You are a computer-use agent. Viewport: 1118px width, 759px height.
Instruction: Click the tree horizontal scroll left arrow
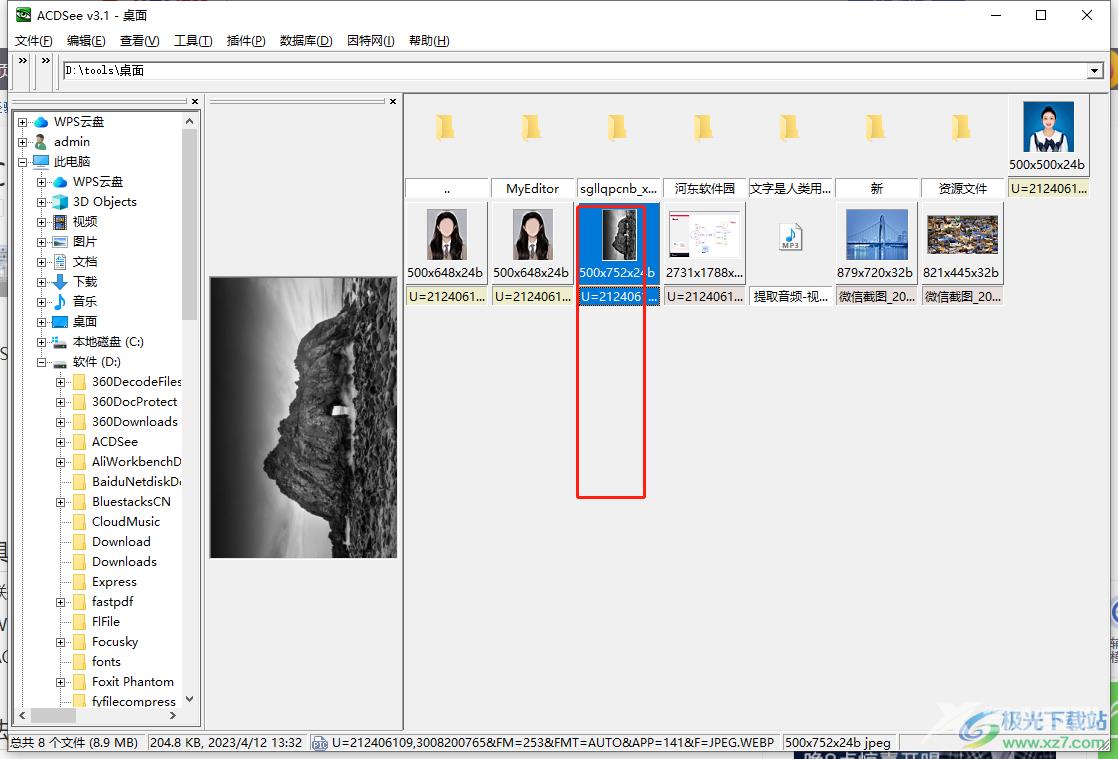(x=22, y=715)
